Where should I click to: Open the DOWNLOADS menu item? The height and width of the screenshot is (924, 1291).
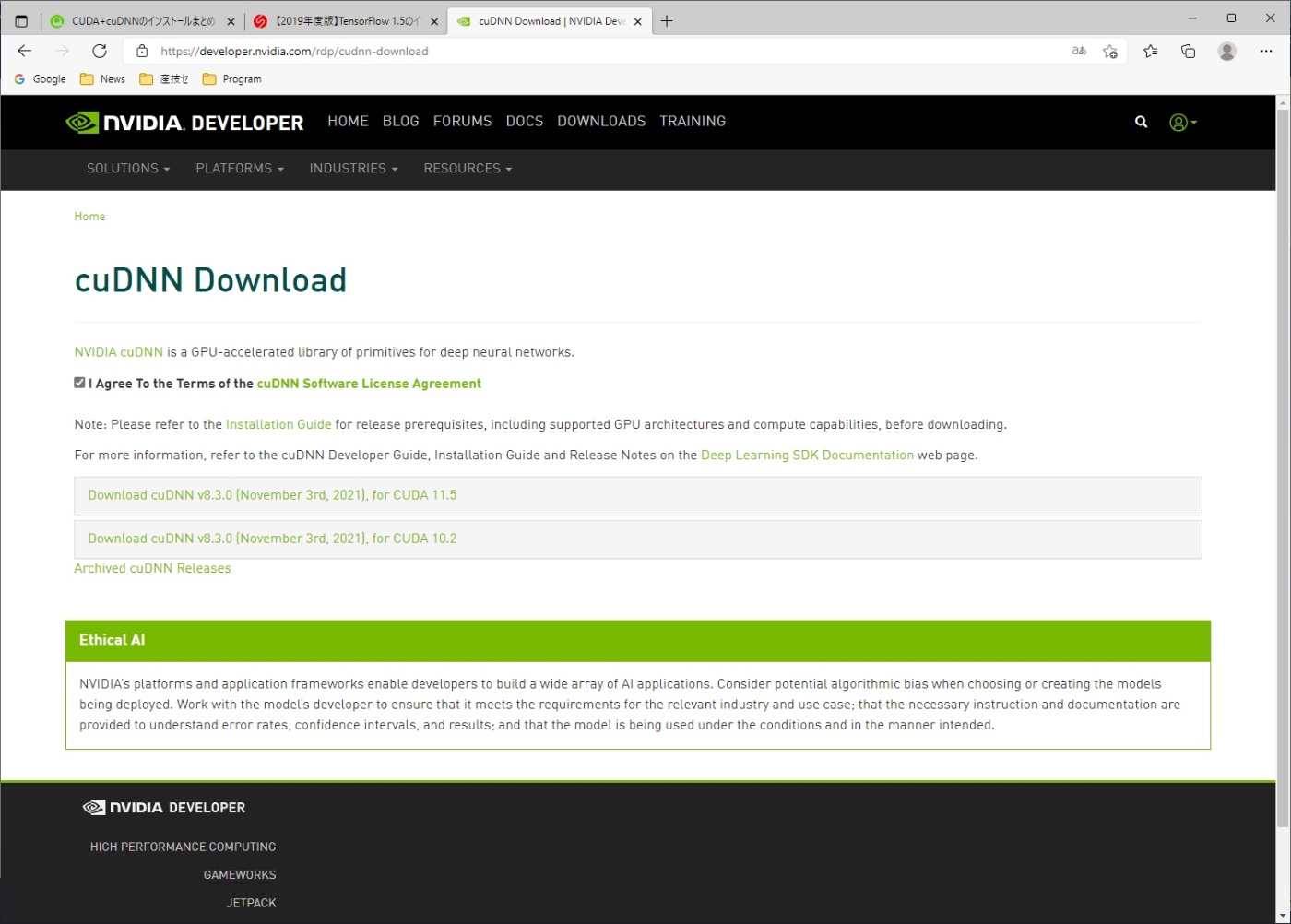click(x=601, y=122)
